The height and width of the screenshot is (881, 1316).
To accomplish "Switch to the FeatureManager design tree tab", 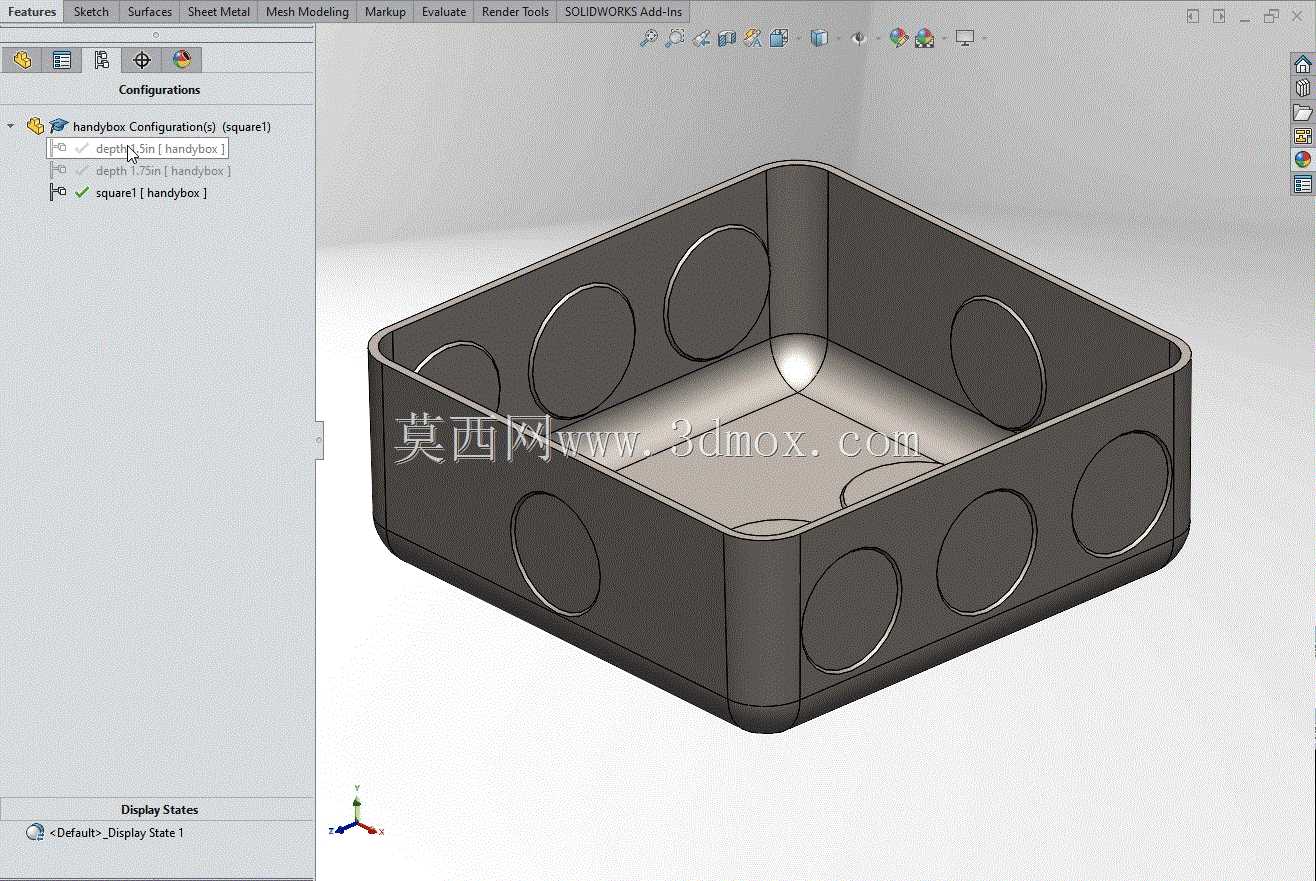I will coord(22,60).
